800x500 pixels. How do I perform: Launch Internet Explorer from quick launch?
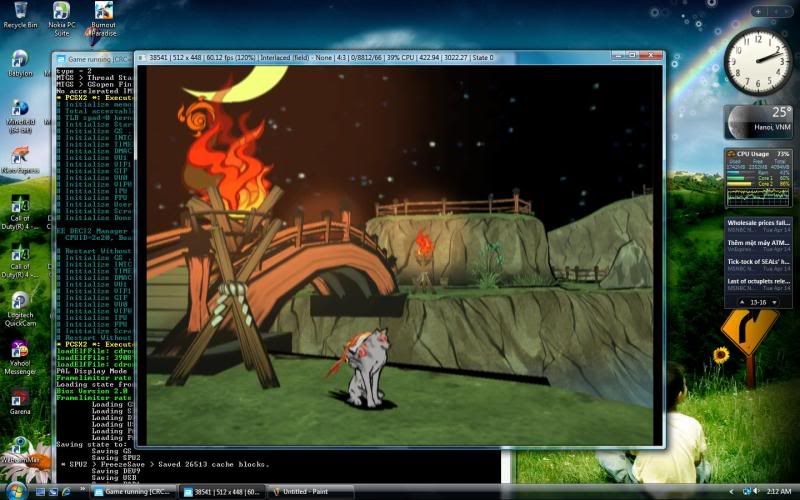[x=66, y=492]
